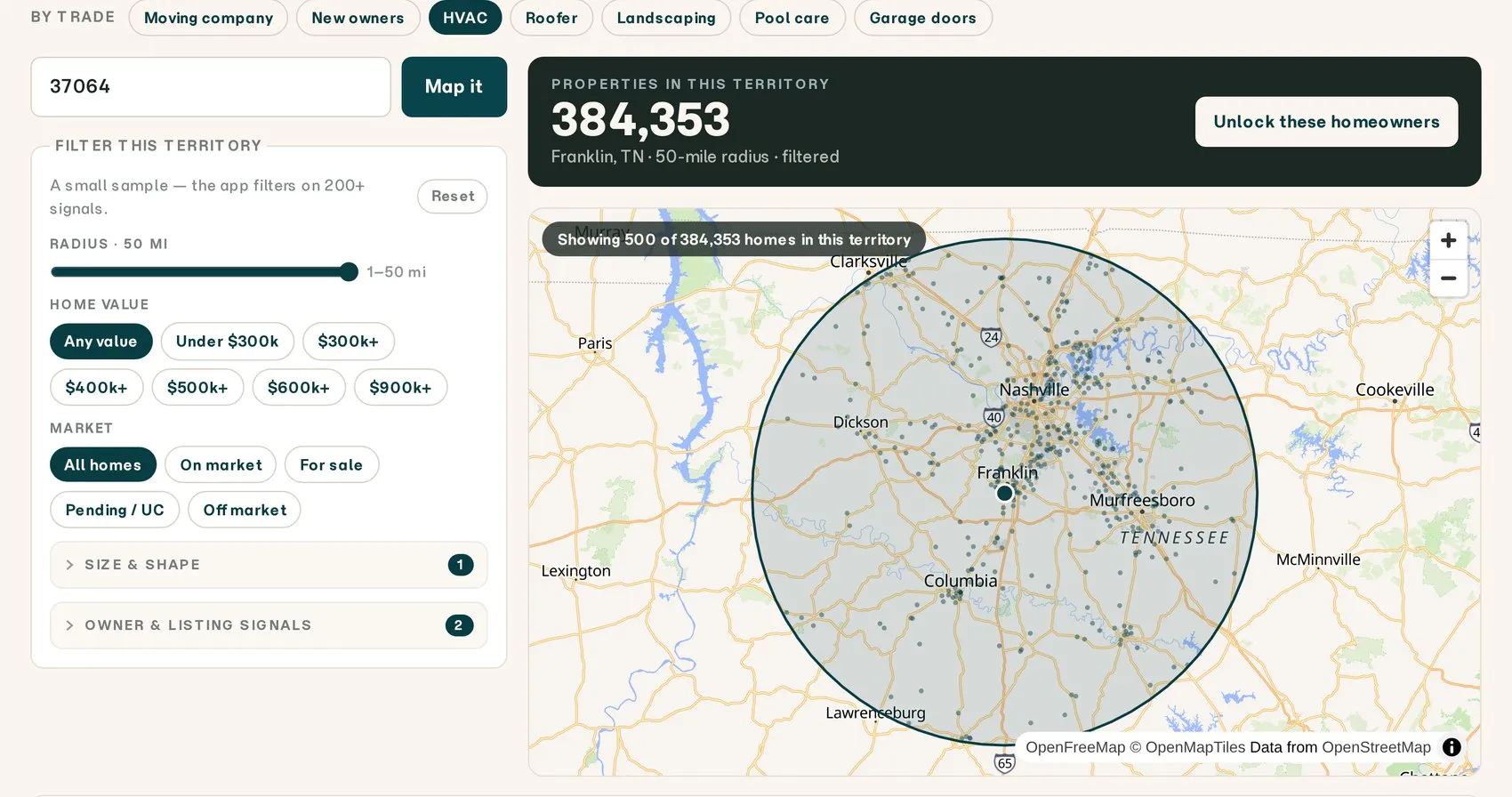
Task: Zoom out the map with minus icon
Action: pos(1448,278)
